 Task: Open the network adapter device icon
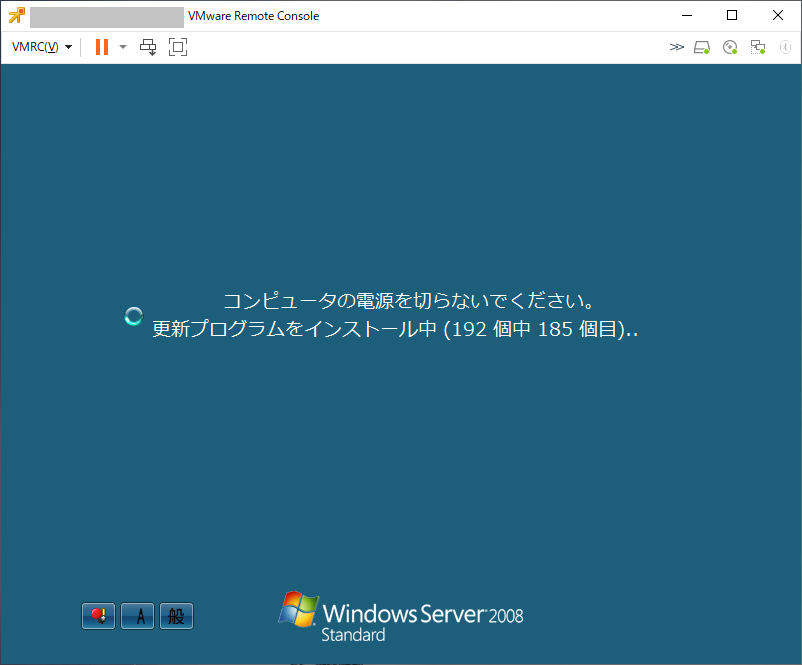(x=758, y=48)
